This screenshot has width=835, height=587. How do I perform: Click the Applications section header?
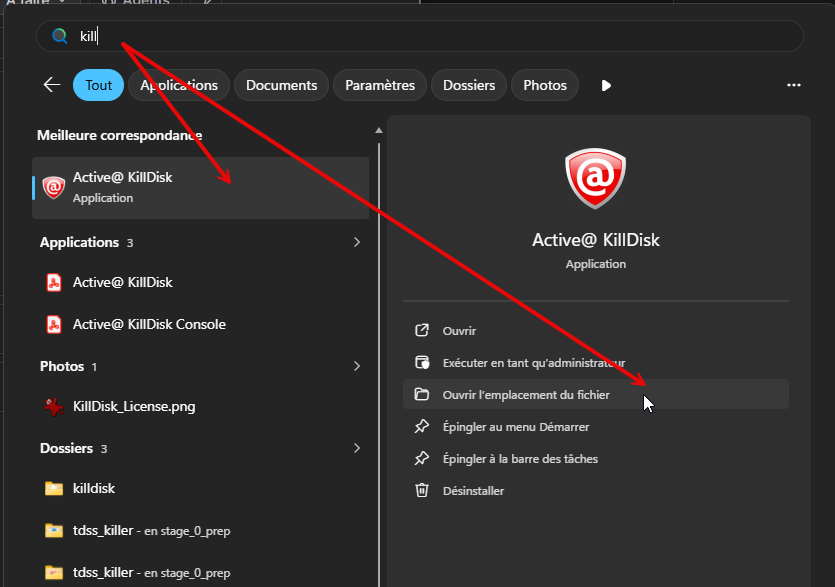click(x=79, y=242)
